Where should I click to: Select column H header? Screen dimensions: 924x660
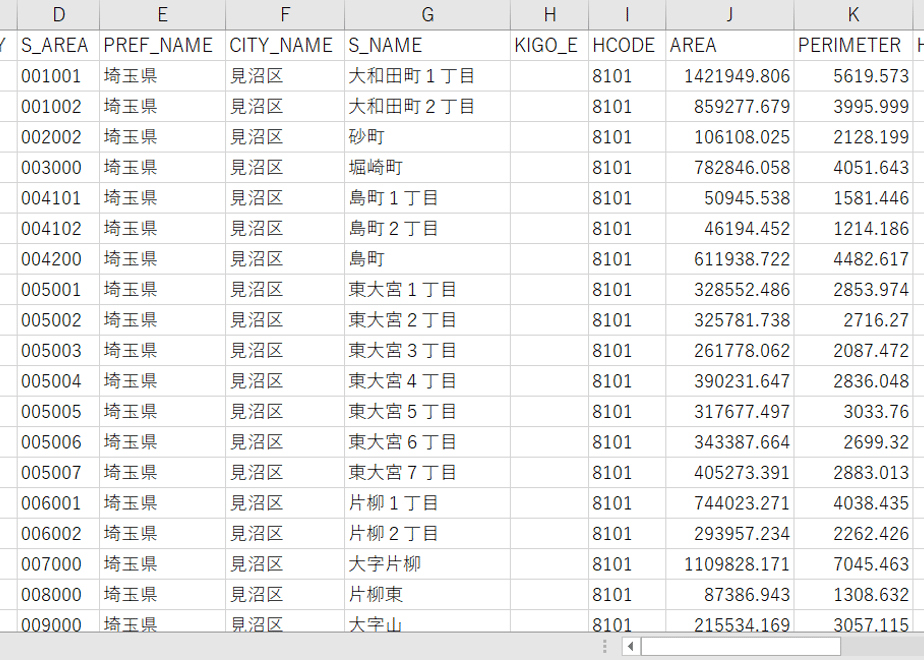coord(549,15)
